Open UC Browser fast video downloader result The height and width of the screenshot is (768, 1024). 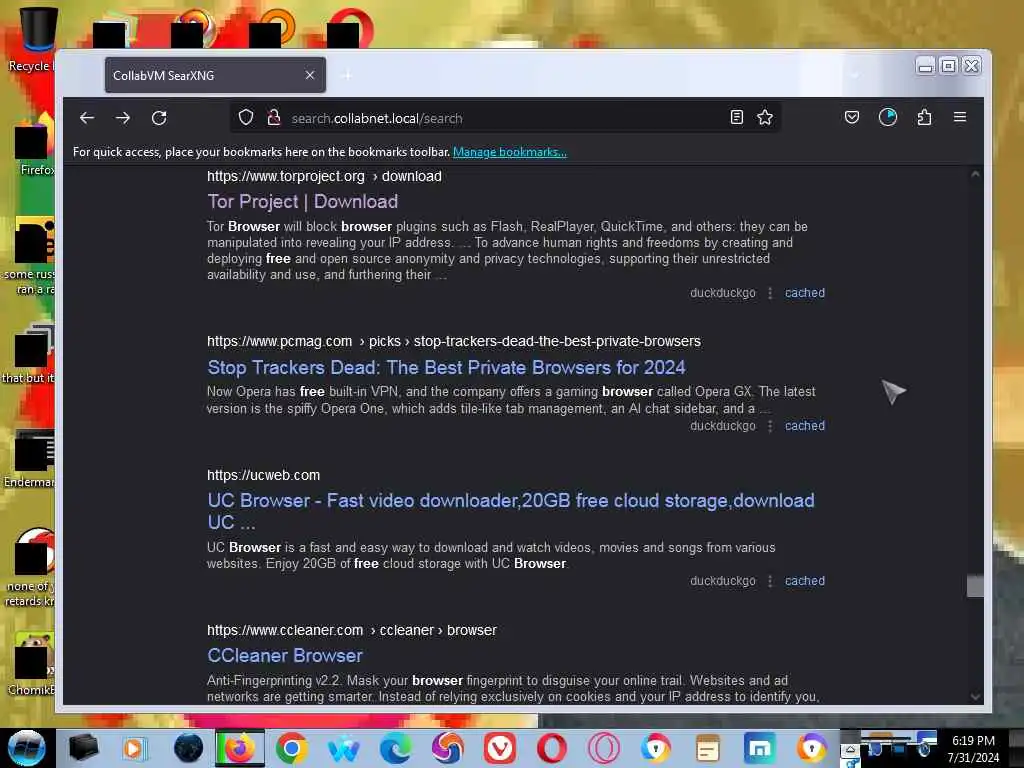click(511, 511)
